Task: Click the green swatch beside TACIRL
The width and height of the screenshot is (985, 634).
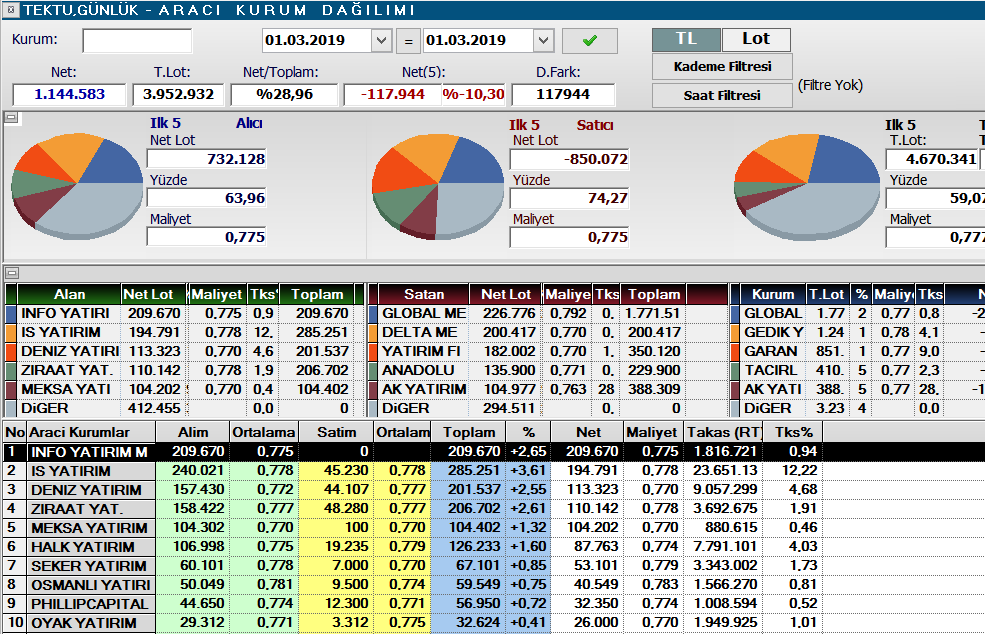Action: tap(735, 371)
